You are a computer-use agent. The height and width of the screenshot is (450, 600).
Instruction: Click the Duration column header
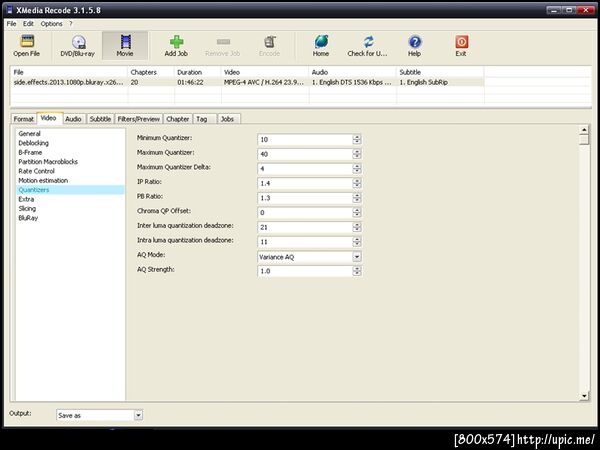click(198, 72)
